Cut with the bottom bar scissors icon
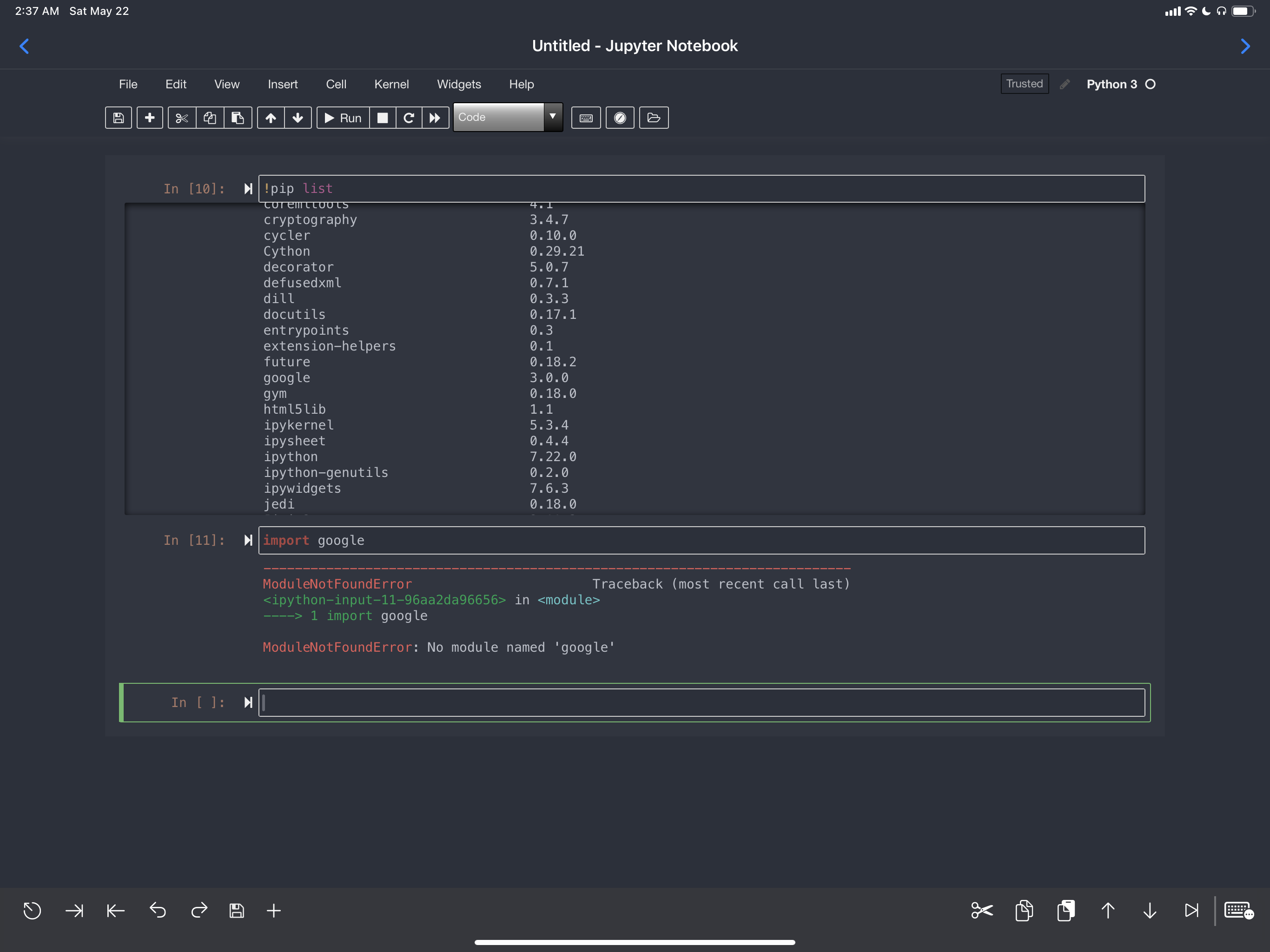Image resolution: width=1270 pixels, height=952 pixels. (x=982, y=911)
